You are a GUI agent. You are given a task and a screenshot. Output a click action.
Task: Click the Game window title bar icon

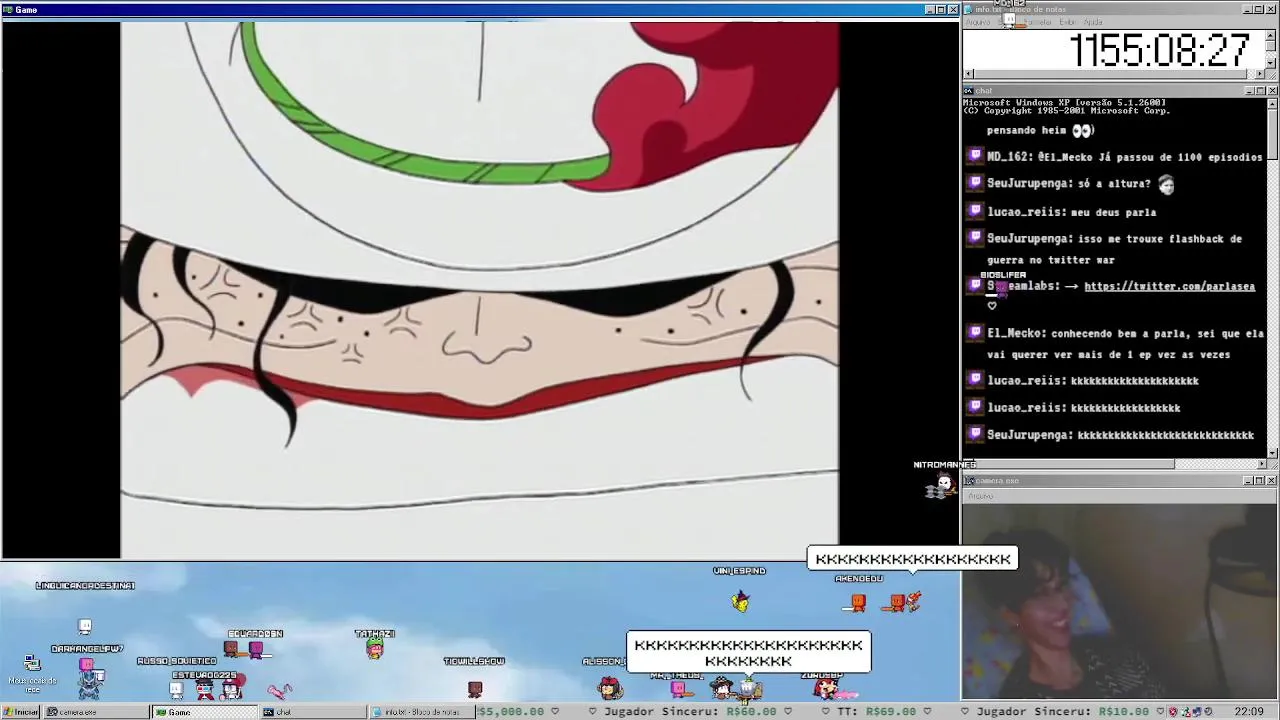8,9
